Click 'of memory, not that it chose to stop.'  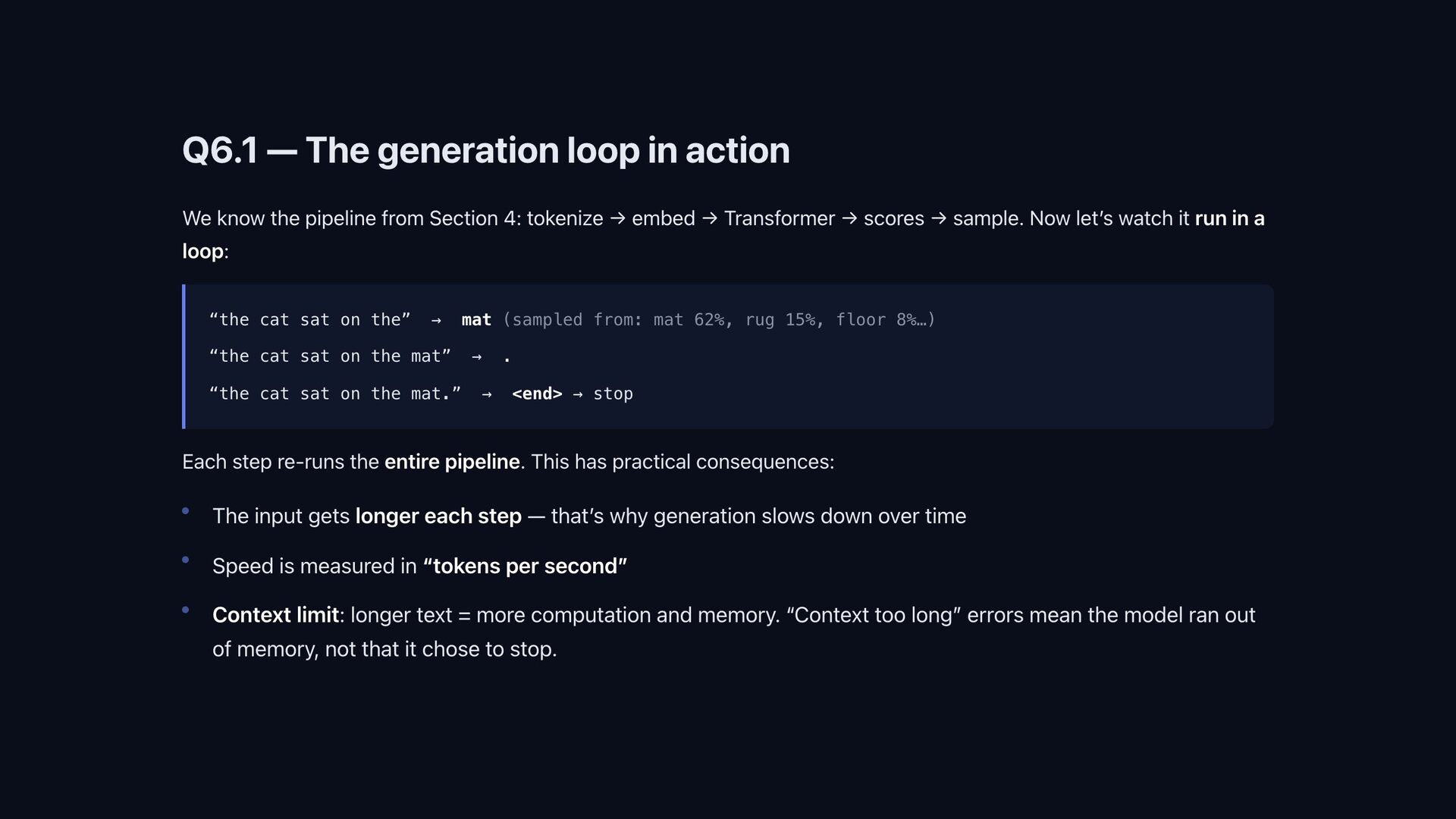tap(384, 649)
